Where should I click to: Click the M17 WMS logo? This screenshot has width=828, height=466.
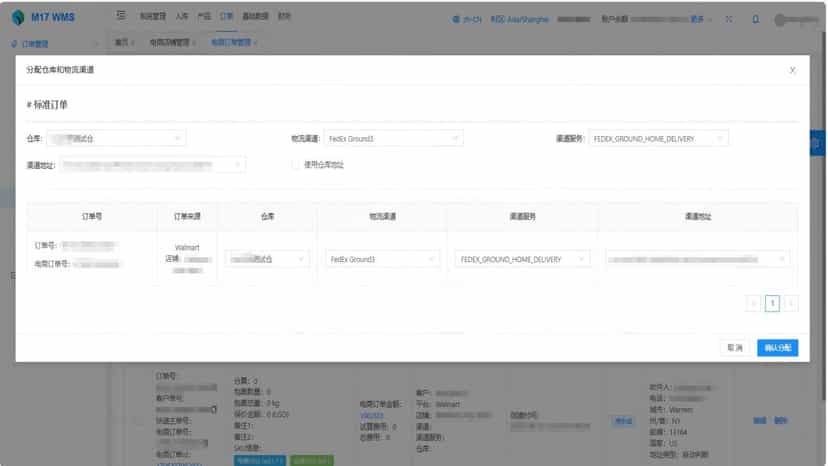click(x=43, y=17)
